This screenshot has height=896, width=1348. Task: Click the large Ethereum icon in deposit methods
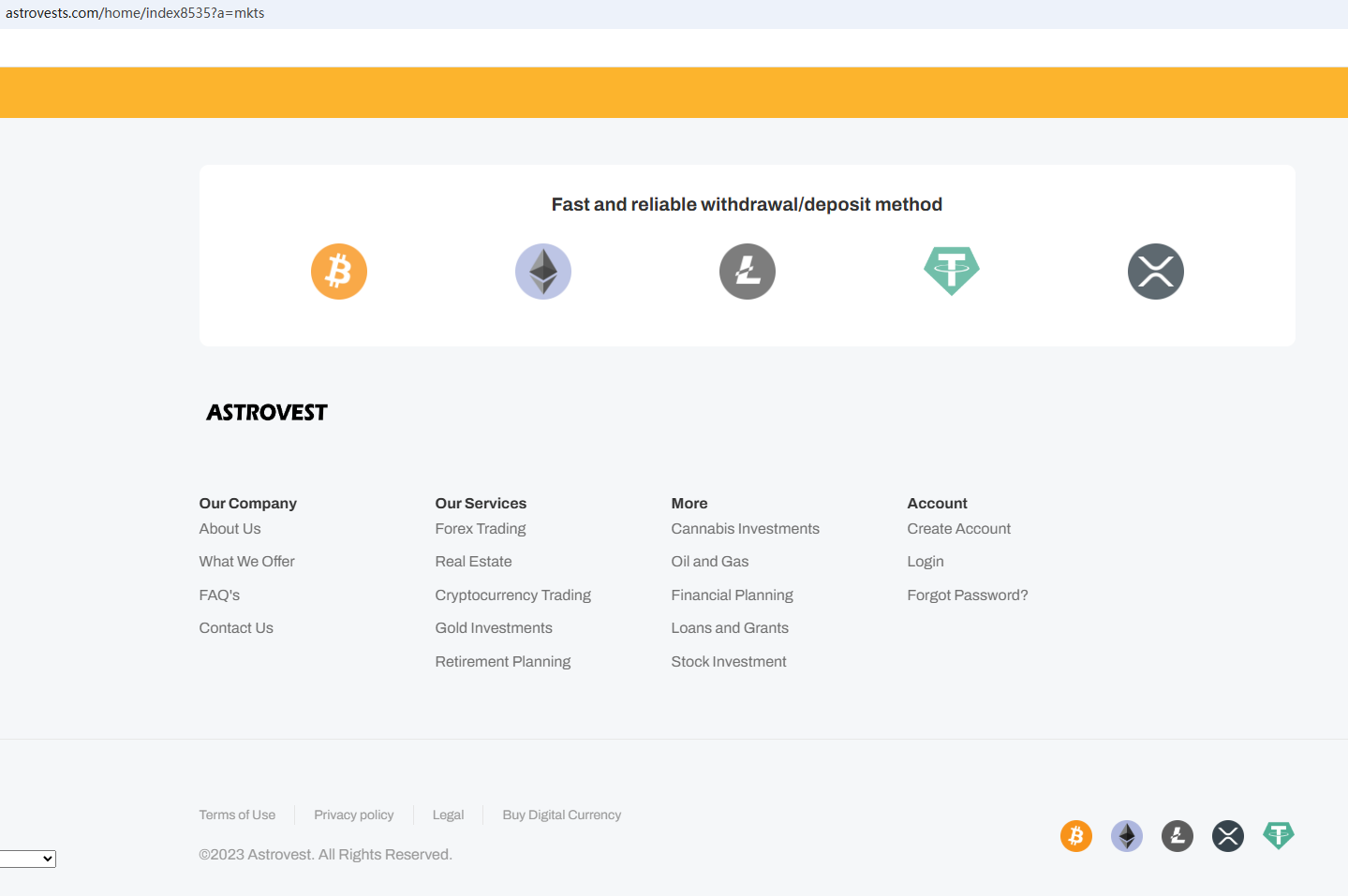coord(543,272)
